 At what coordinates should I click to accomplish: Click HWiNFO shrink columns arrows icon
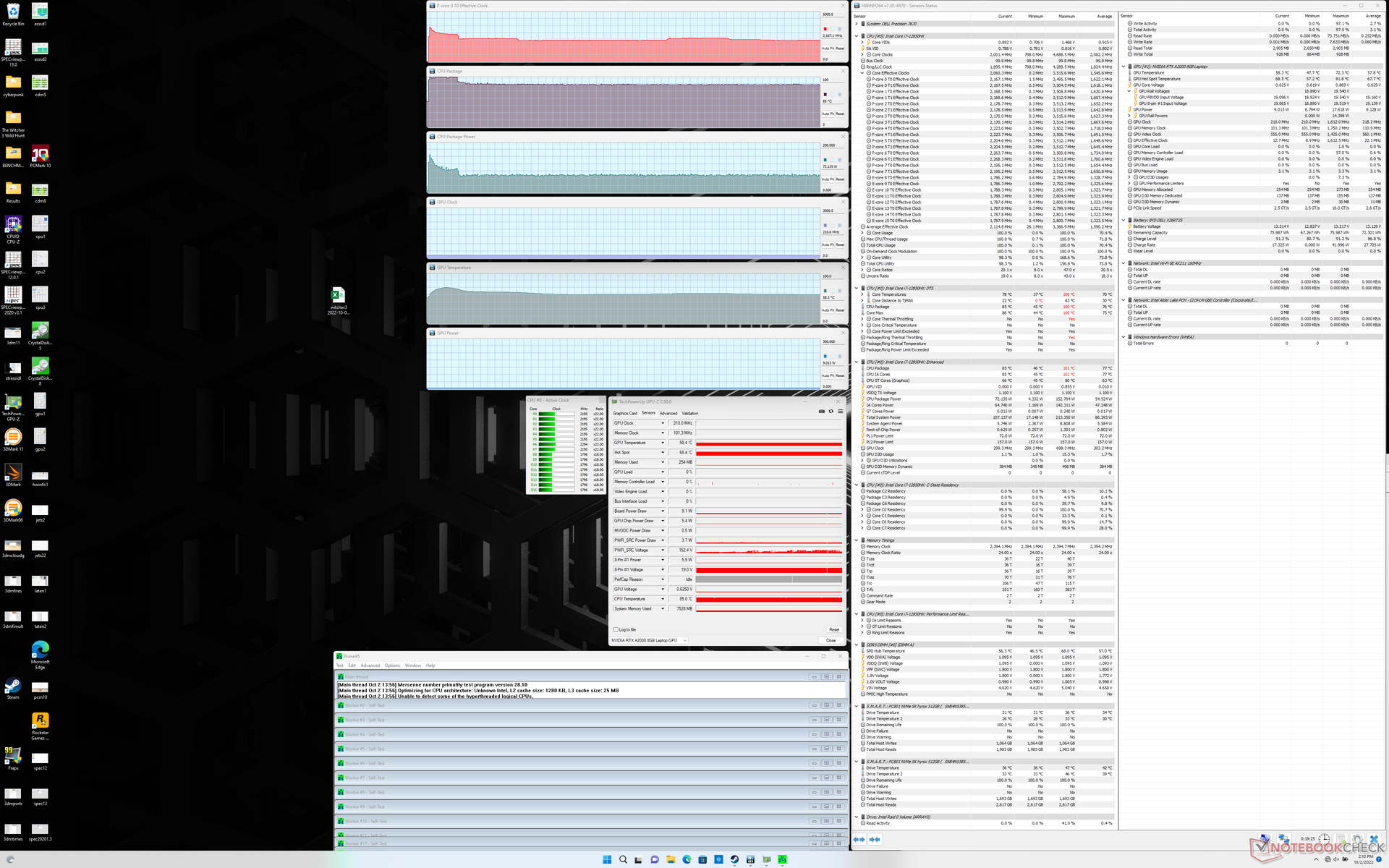[x=875, y=839]
